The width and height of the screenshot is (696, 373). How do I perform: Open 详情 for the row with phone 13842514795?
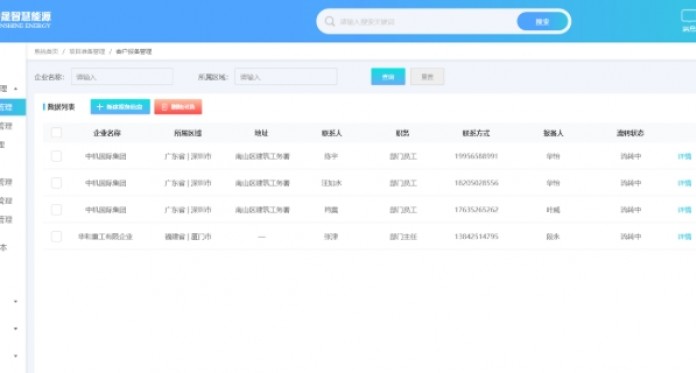[x=684, y=236]
